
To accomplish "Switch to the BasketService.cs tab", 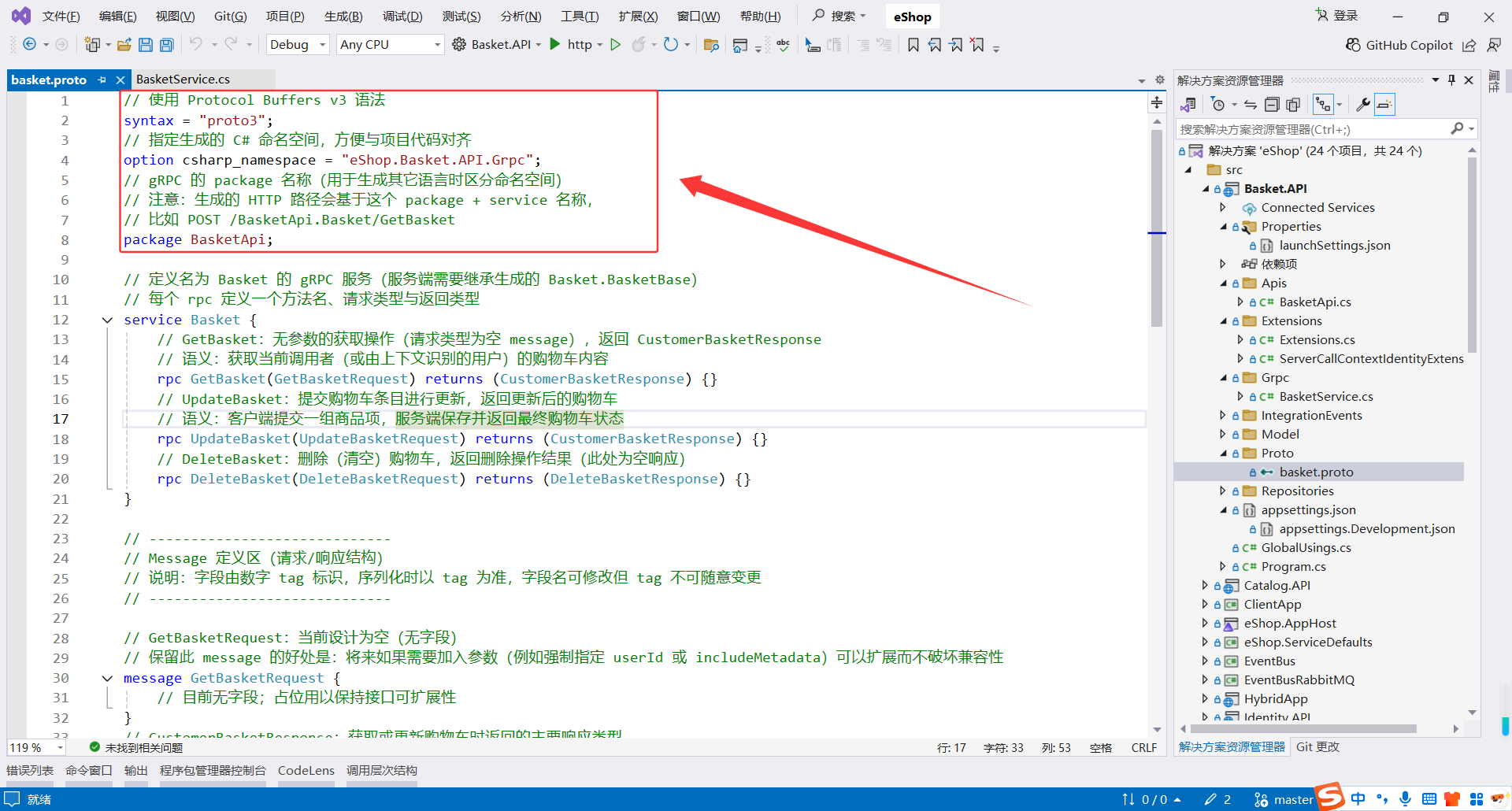I will [182, 79].
